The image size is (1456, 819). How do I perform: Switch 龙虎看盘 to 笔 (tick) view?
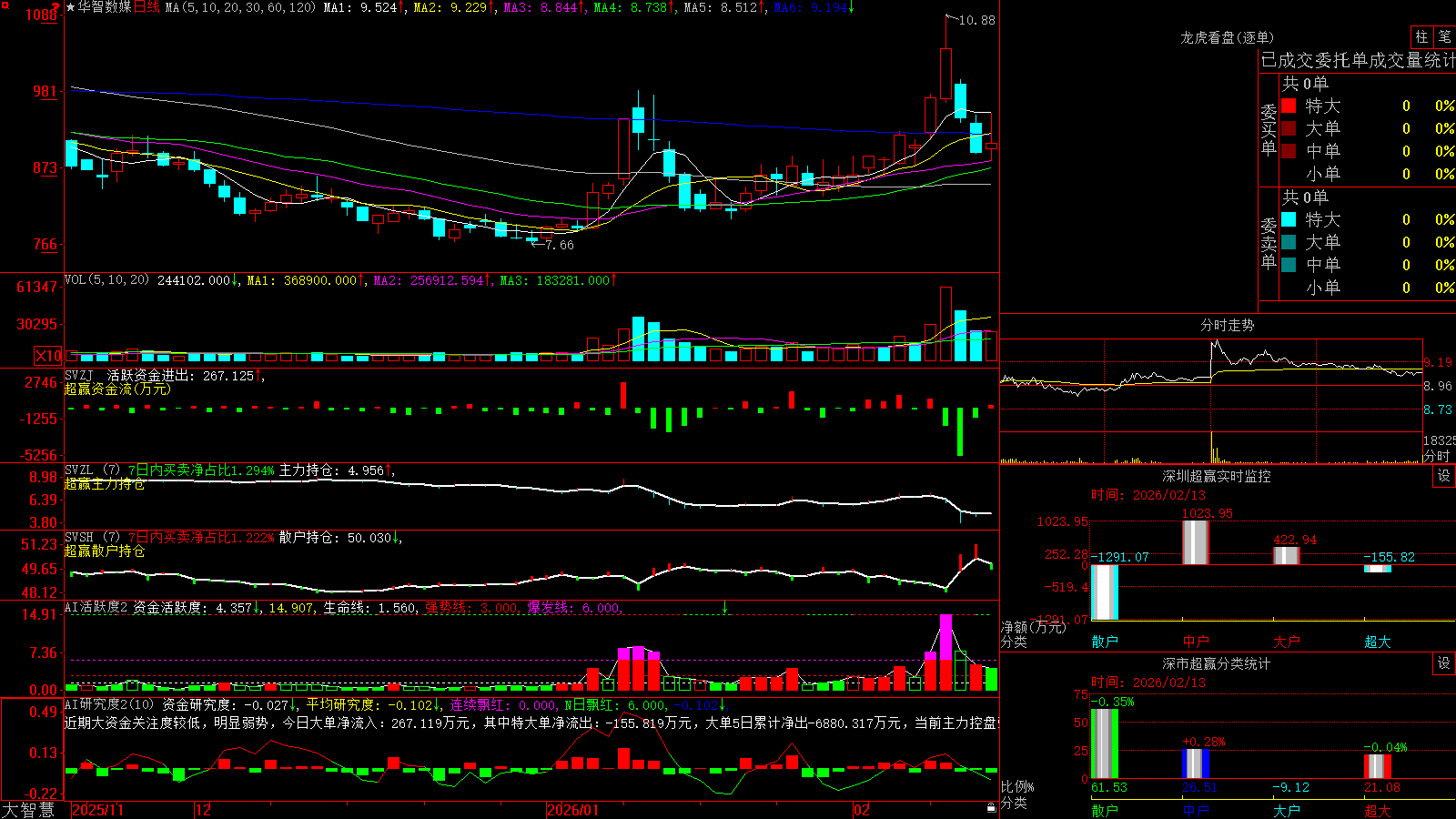click(1445, 37)
